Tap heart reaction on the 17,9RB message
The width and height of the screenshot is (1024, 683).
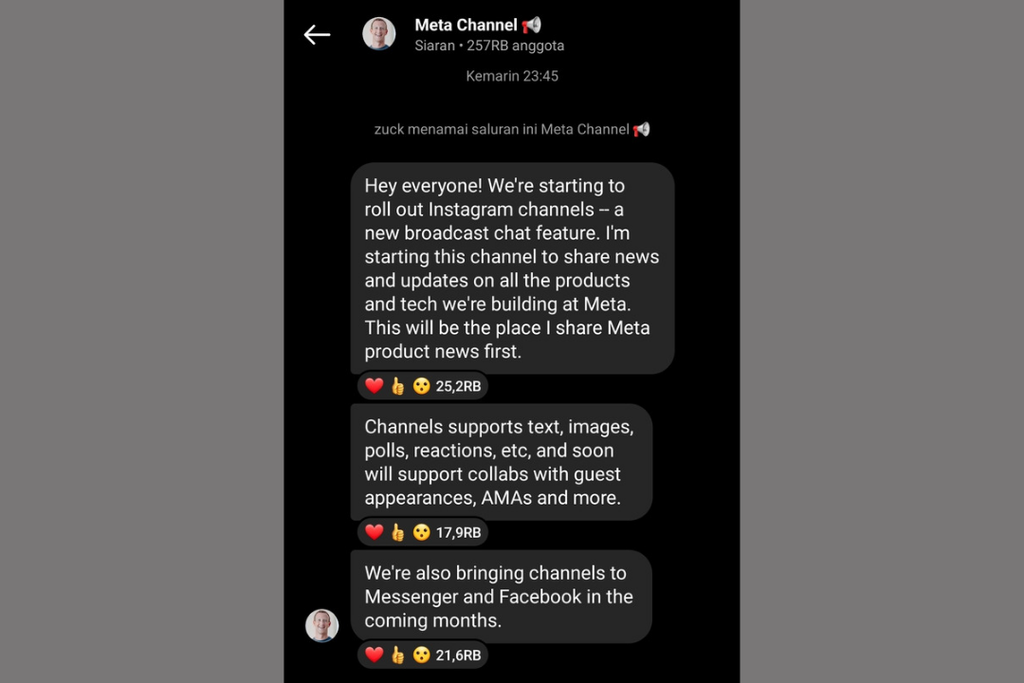pyautogui.click(x=374, y=532)
